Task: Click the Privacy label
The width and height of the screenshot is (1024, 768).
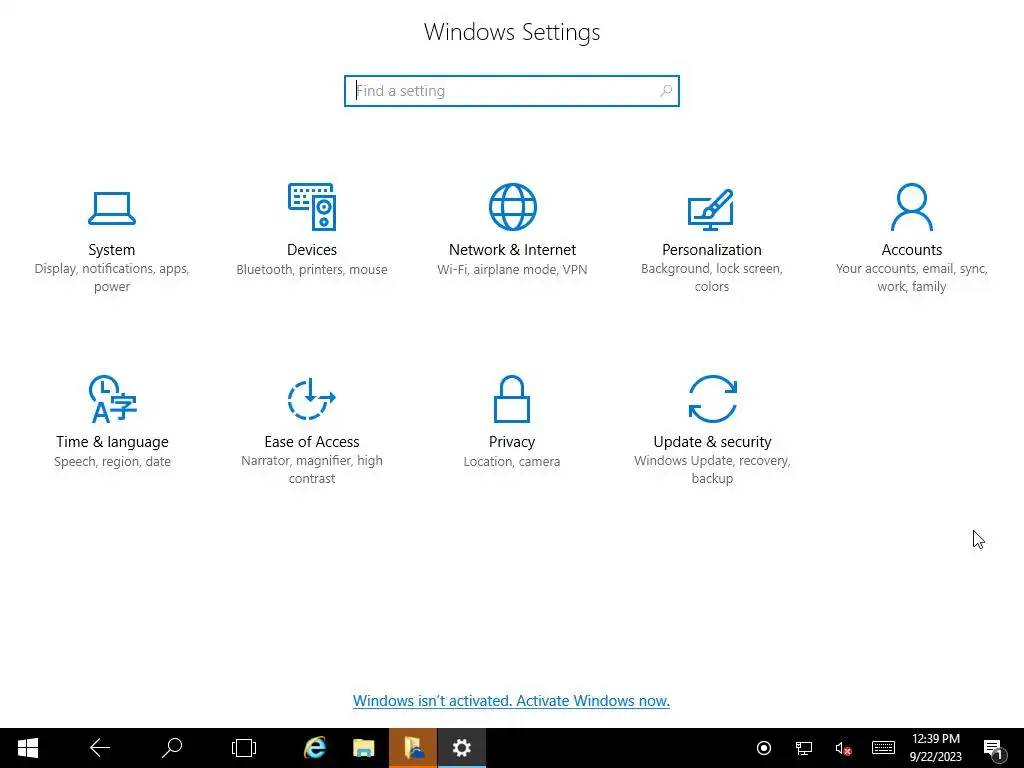Action: [512, 442]
